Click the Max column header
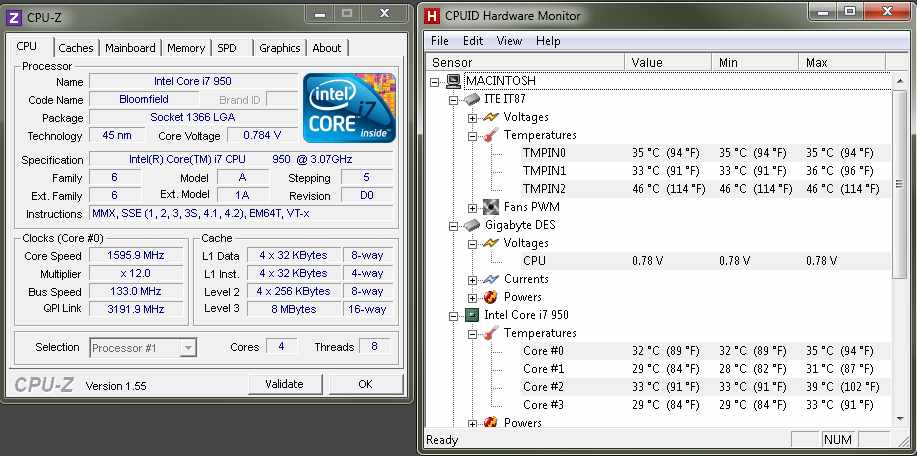The width and height of the screenshot is (917, 456). [x=842, y=62]
